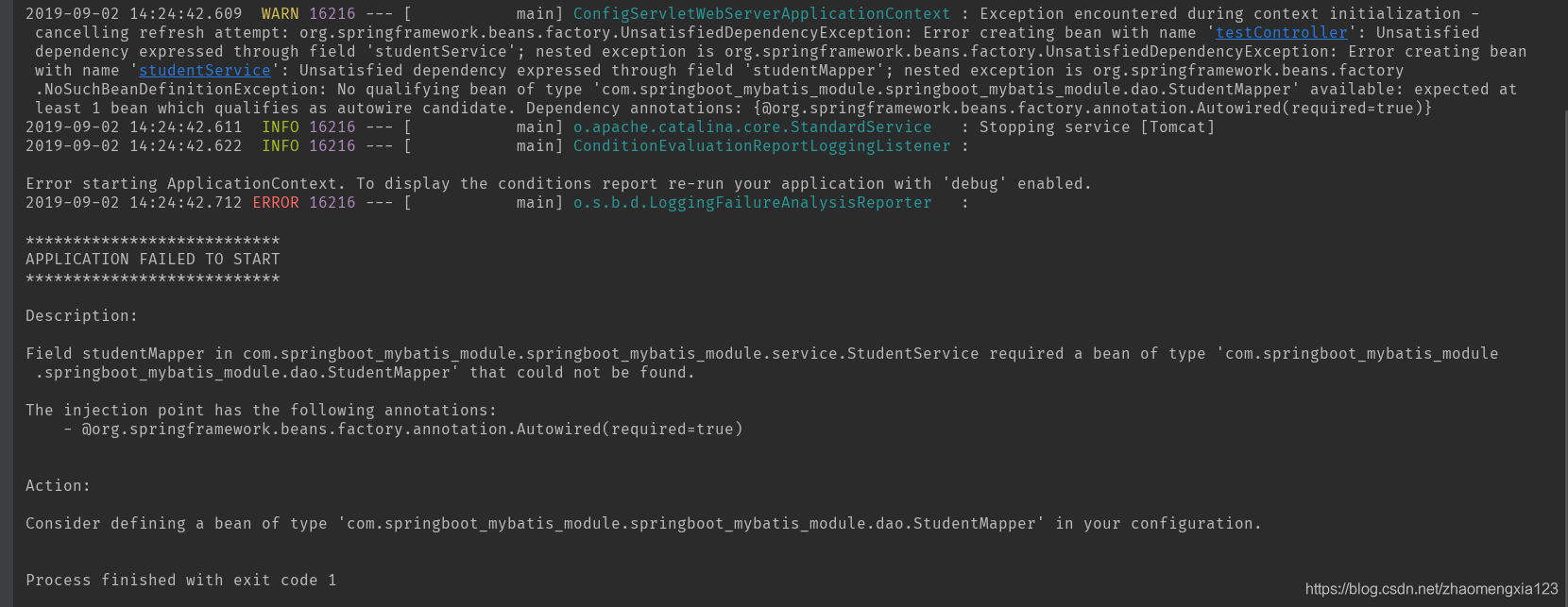Viewport: 1568px width, 607px height.
Task: Select the ConfigServletWebServerApplicationContext logger name
Action: click(761, 14)
